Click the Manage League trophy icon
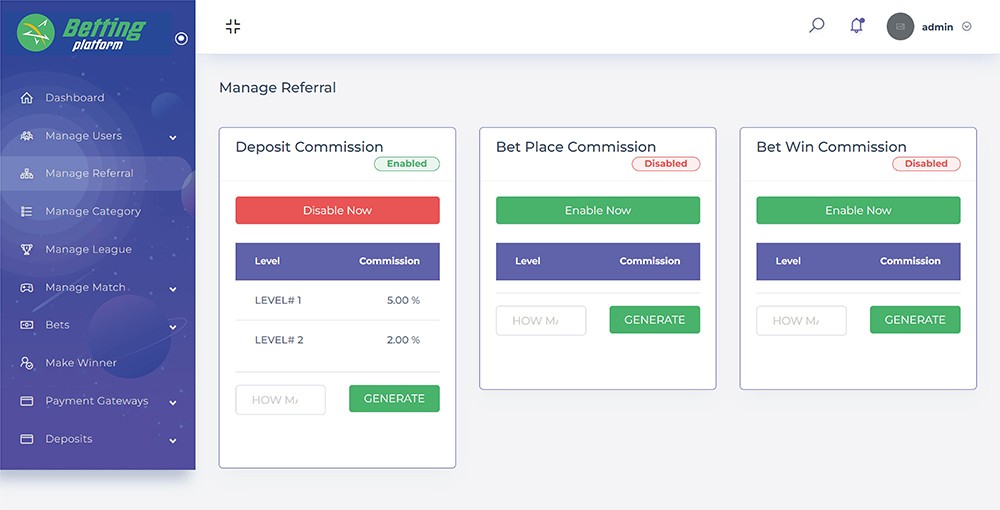The width and height of the screenshot is (1000, 510). coord(27,250)
